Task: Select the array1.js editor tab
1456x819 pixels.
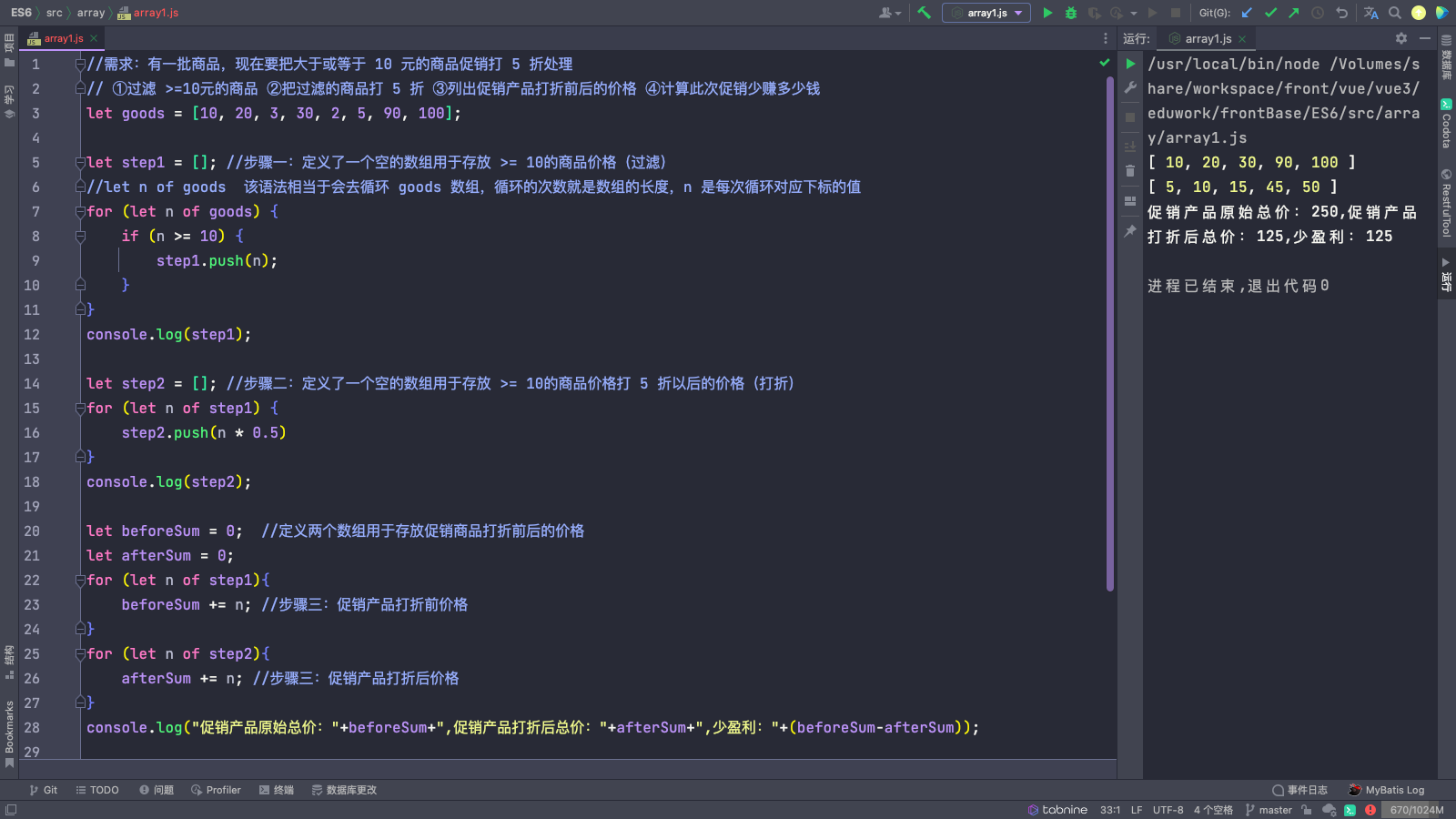Action: pos(63,38)
